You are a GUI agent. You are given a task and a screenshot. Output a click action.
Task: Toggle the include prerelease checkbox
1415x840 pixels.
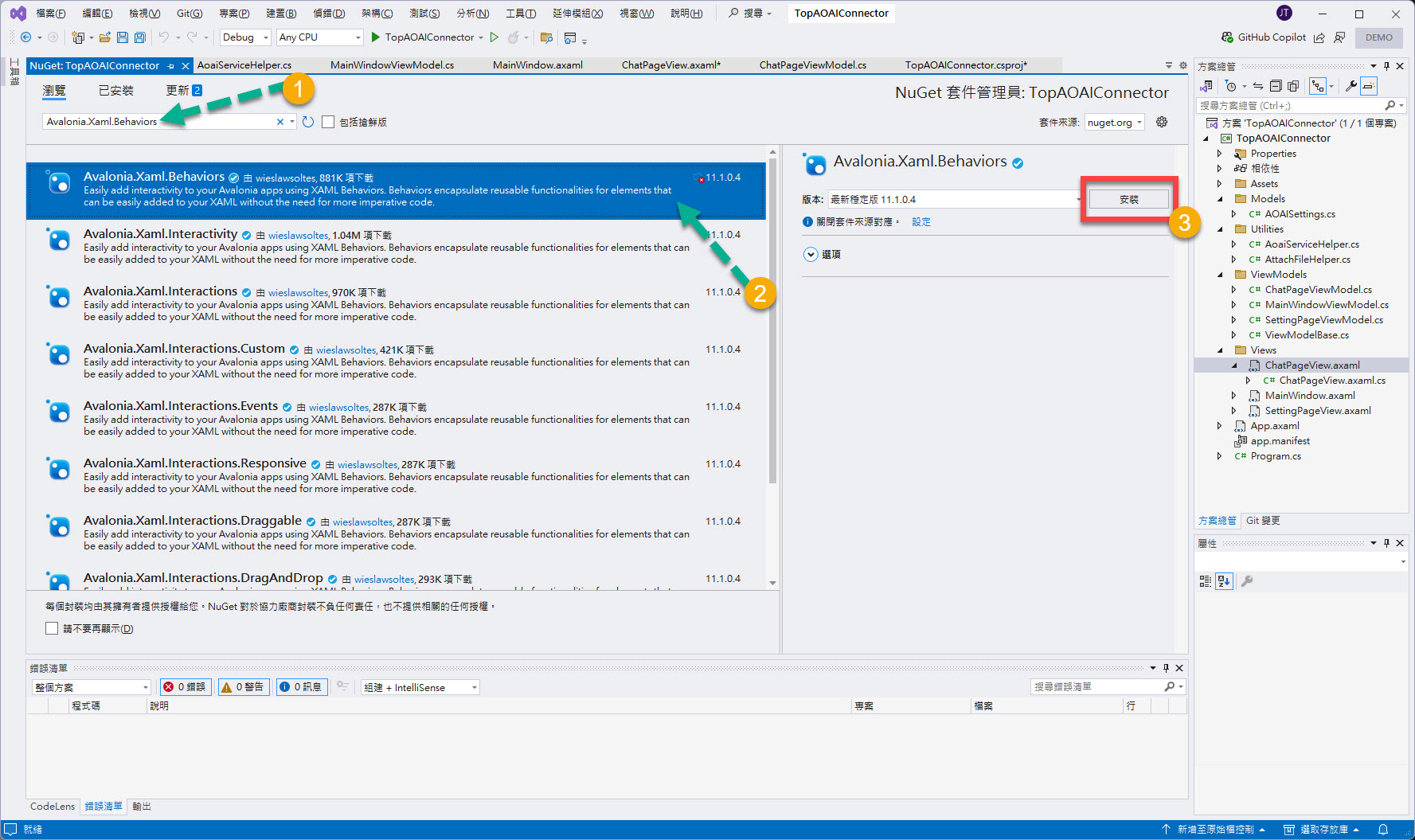tap(328, 122)
